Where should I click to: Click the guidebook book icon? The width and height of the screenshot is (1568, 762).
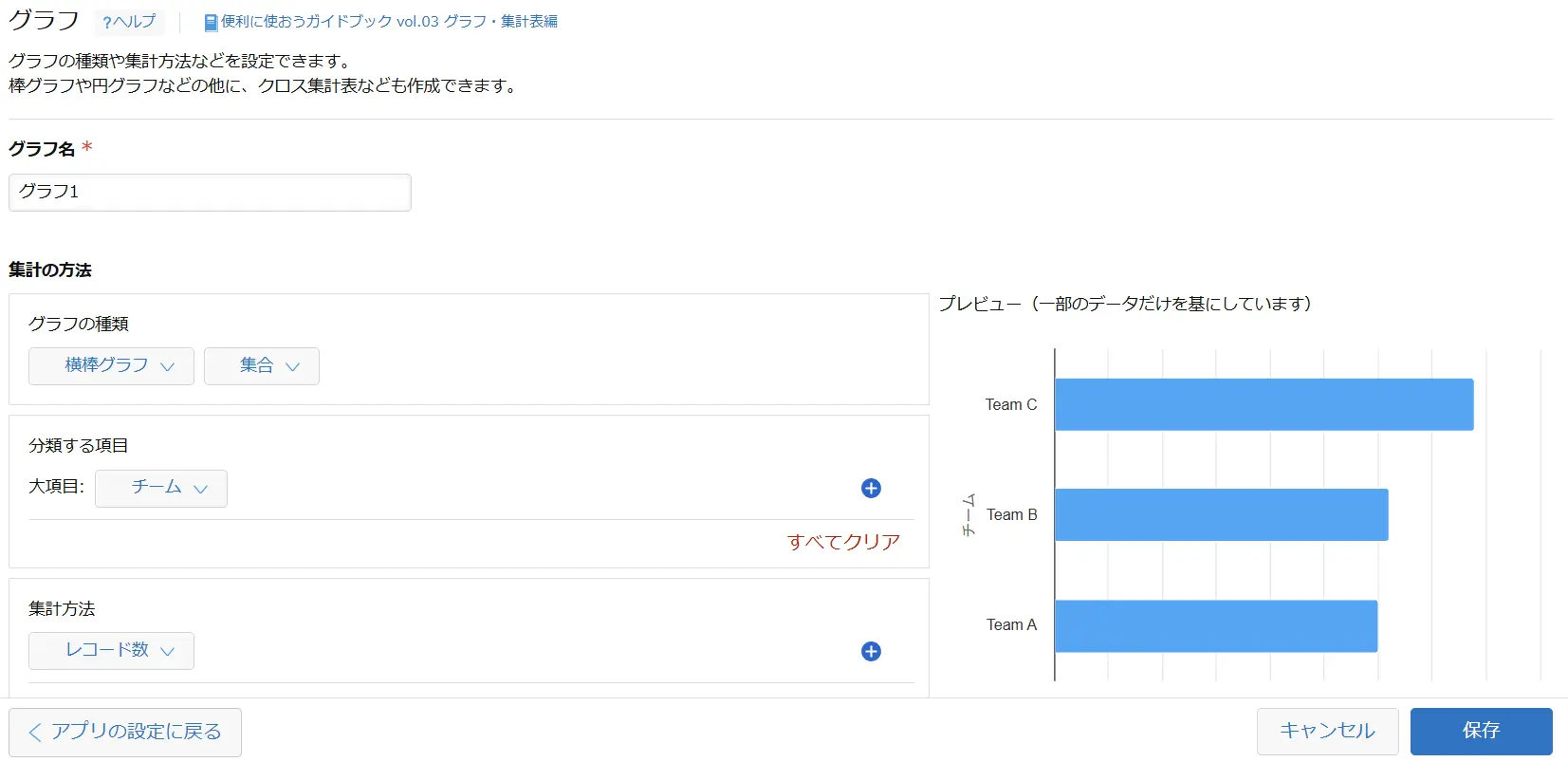[211, 22]
